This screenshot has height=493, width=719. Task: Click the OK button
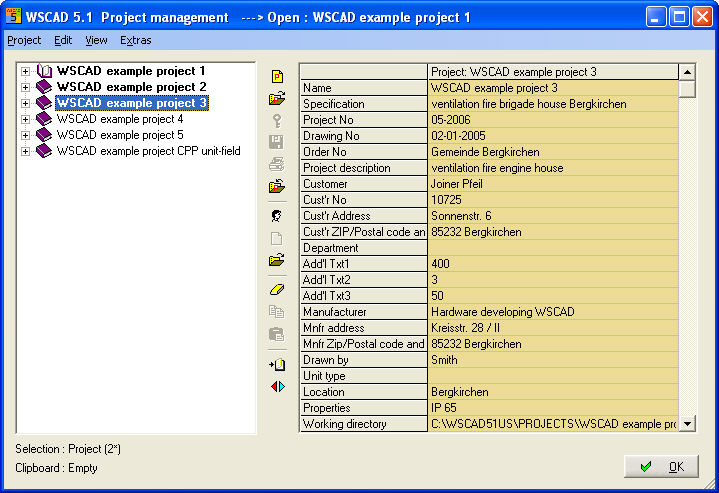tap(661, 466)
